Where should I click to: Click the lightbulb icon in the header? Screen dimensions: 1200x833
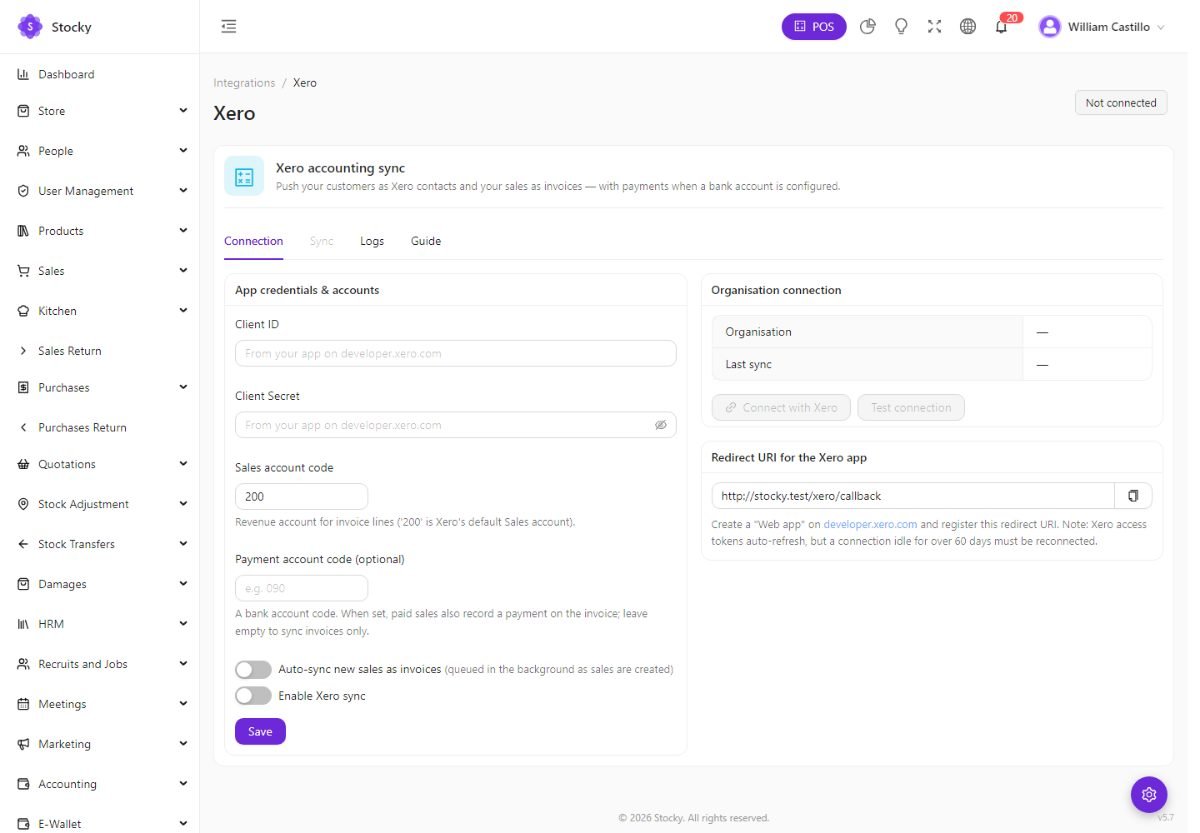901,27
